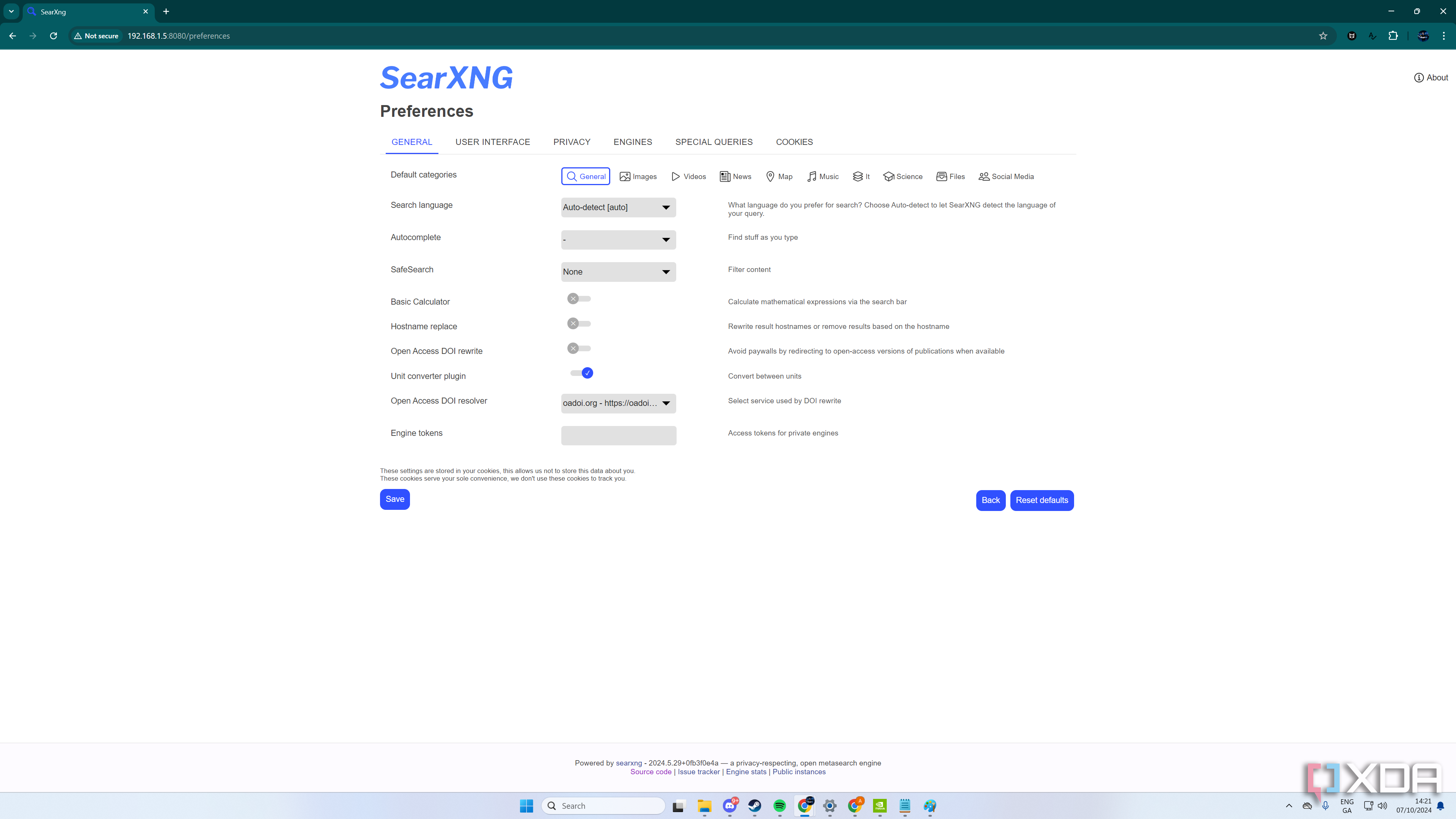Pick the Social Media category icon

tap(984, 176)
